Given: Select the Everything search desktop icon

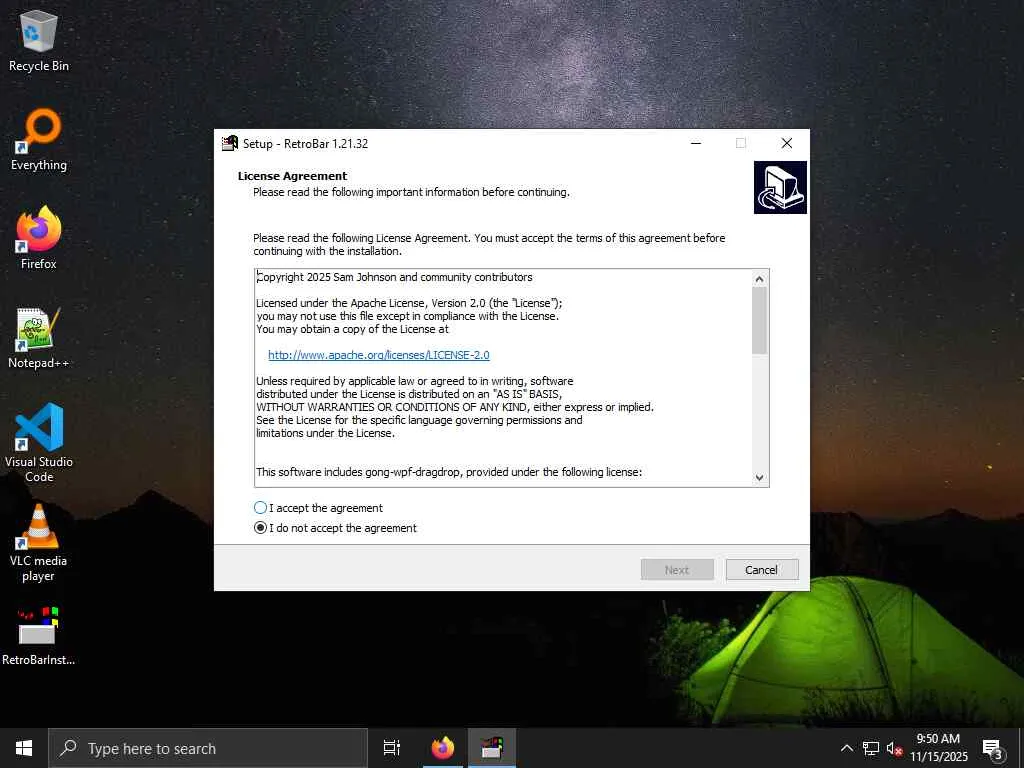Looking at the screenshot, I should [x=39, y=140].
